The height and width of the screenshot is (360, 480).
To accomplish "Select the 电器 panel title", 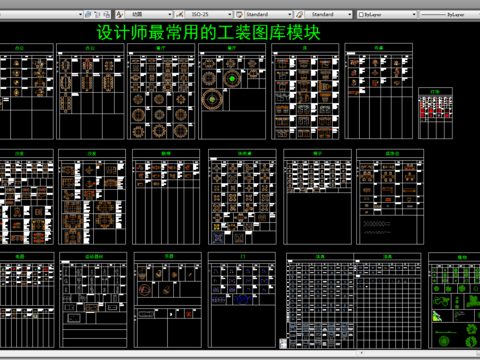I will (x=20, y=256).
